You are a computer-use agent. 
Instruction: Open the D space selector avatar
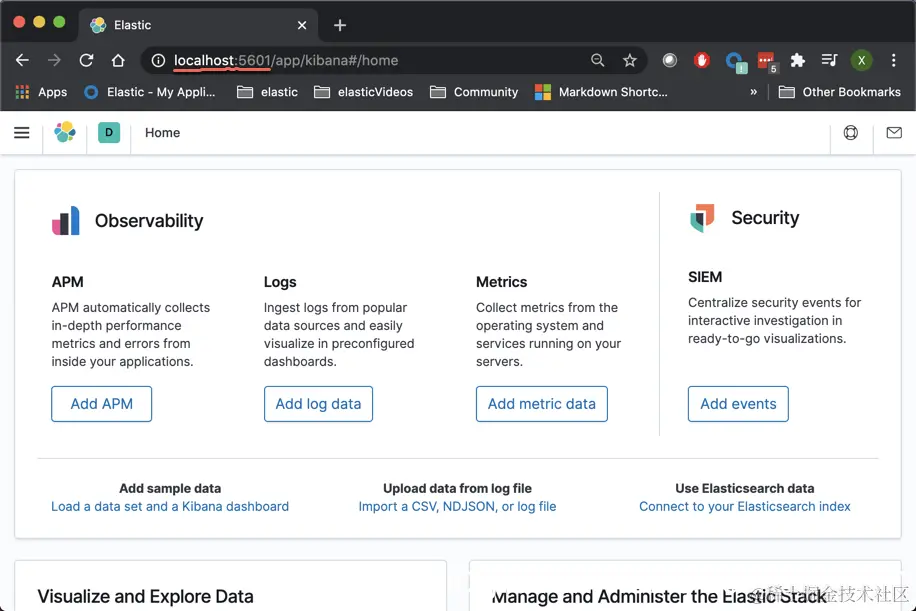point(109,133)
